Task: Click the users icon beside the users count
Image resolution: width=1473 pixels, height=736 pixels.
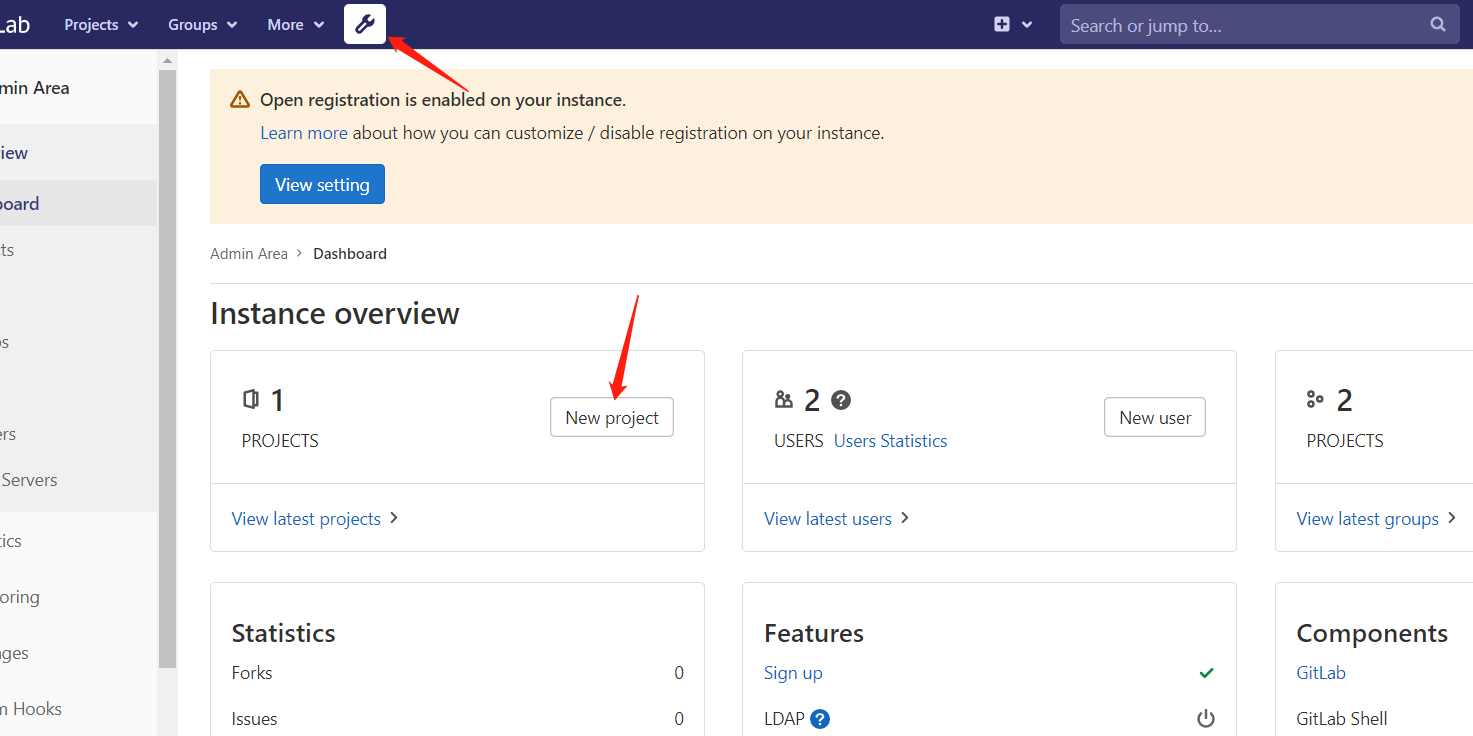Action: tap(784, 400)
